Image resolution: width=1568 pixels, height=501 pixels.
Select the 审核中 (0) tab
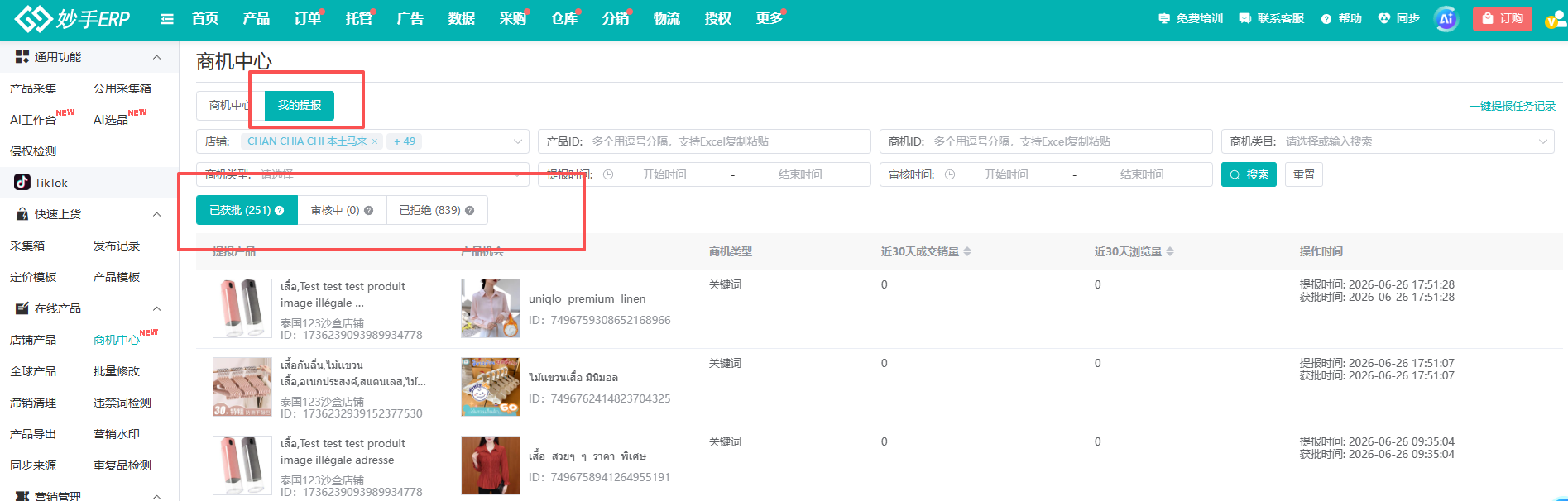[x=342, y=210]
